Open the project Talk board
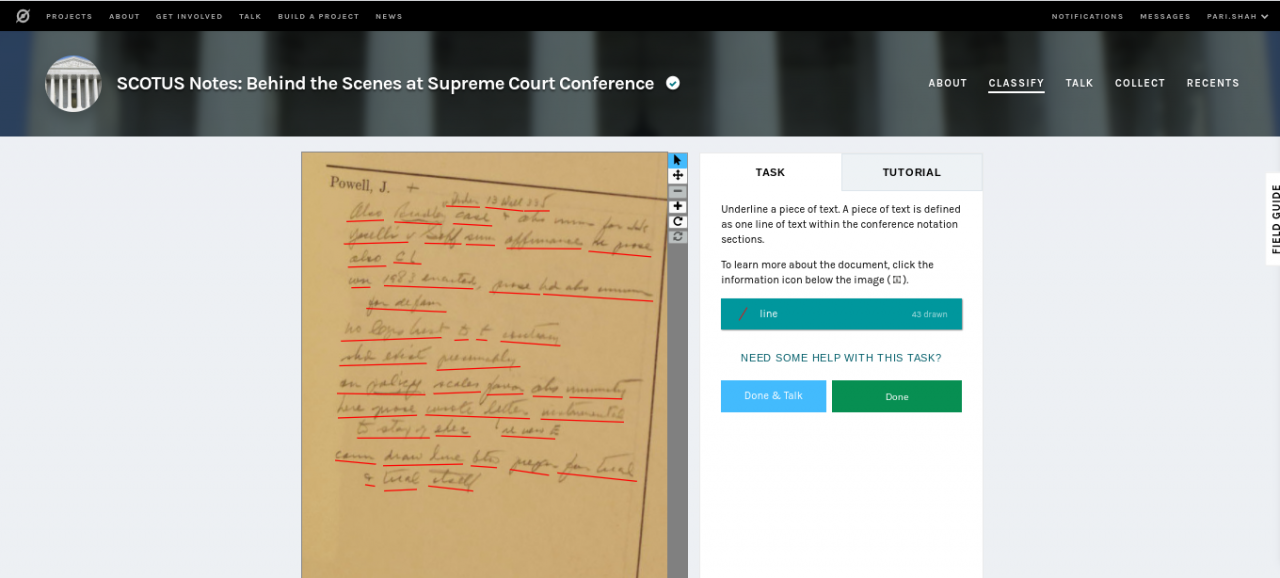1280x578 pixels. click(1079, 83)
